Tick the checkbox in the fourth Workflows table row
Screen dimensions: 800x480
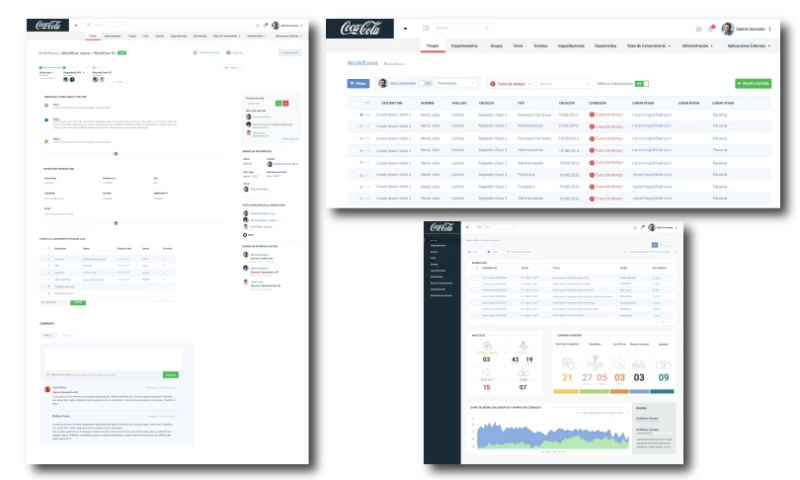354,150
